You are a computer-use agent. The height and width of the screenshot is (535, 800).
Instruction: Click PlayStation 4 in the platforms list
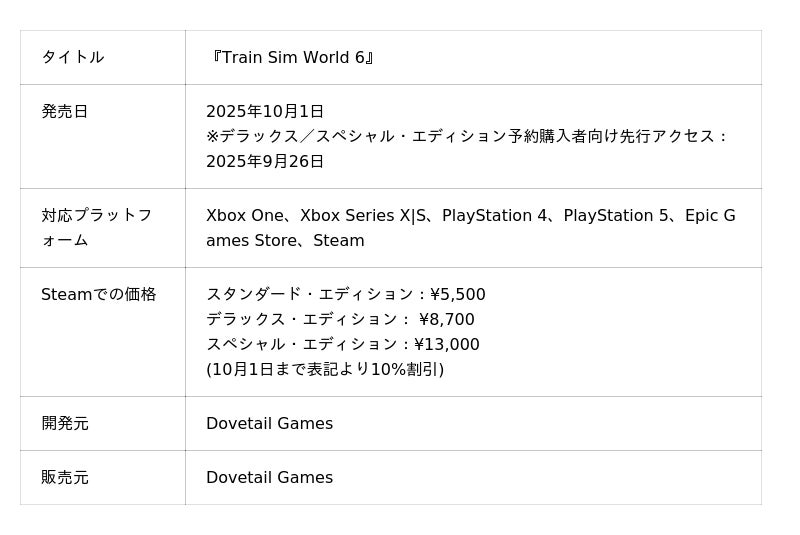click(x=497, y=215)
